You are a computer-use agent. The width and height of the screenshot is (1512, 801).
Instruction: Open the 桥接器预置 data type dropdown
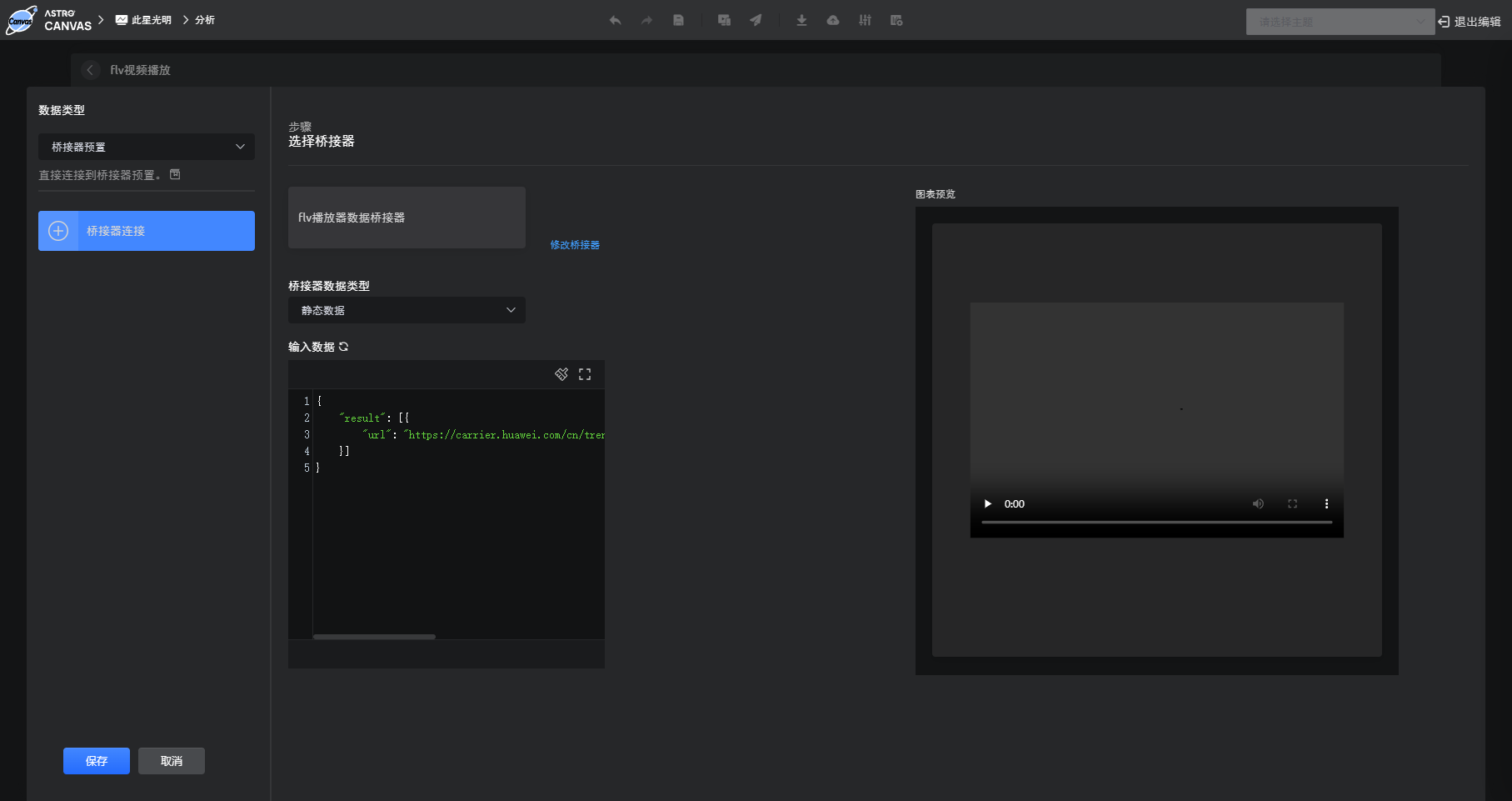(x=147, y=147)
